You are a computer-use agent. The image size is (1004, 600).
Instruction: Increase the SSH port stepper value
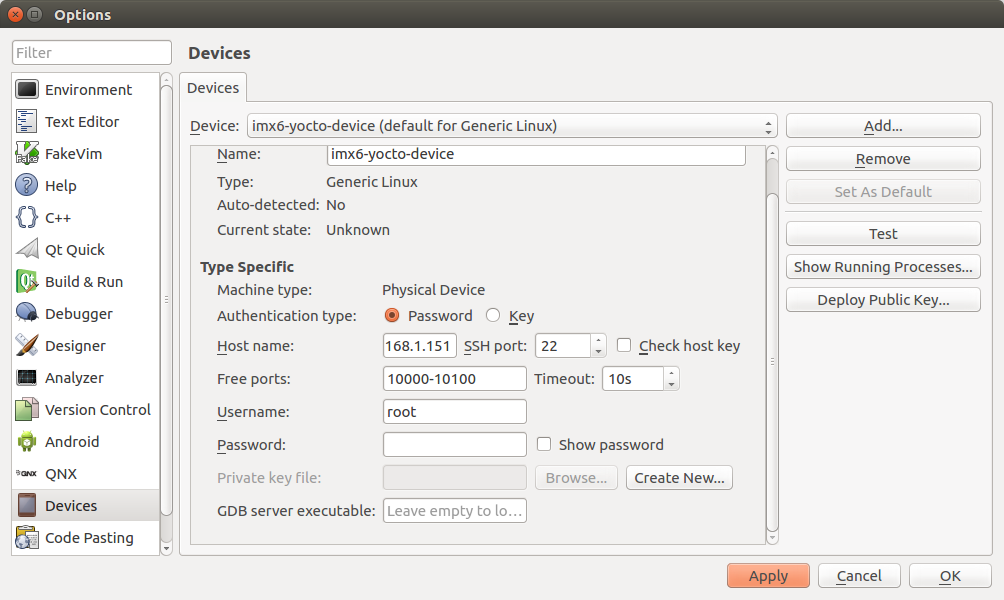click(599, 341)
